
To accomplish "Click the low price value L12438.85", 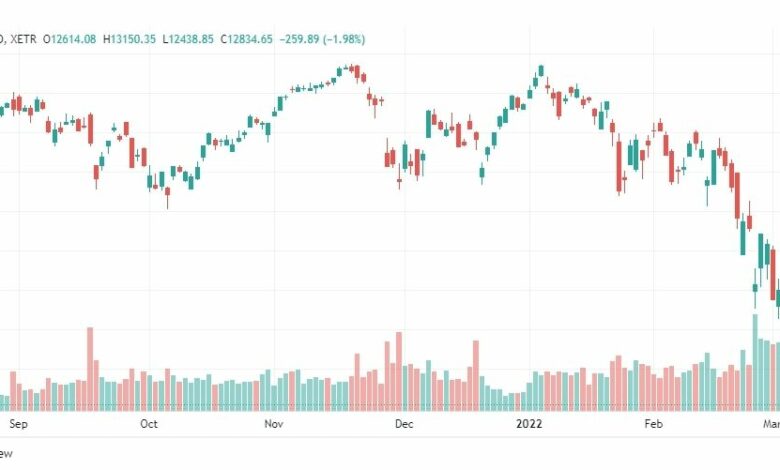I will pyautogui.click(x=188, y=39).
